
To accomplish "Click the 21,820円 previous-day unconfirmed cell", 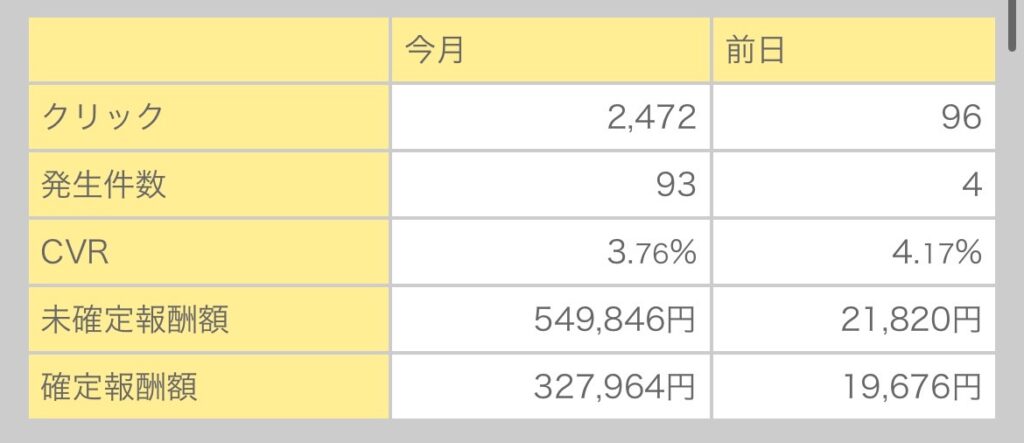I will pyautogui.click(x=854, y=320).
